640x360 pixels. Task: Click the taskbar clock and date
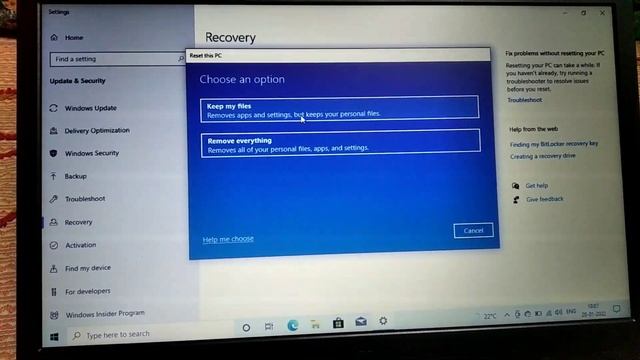point(593,310)
